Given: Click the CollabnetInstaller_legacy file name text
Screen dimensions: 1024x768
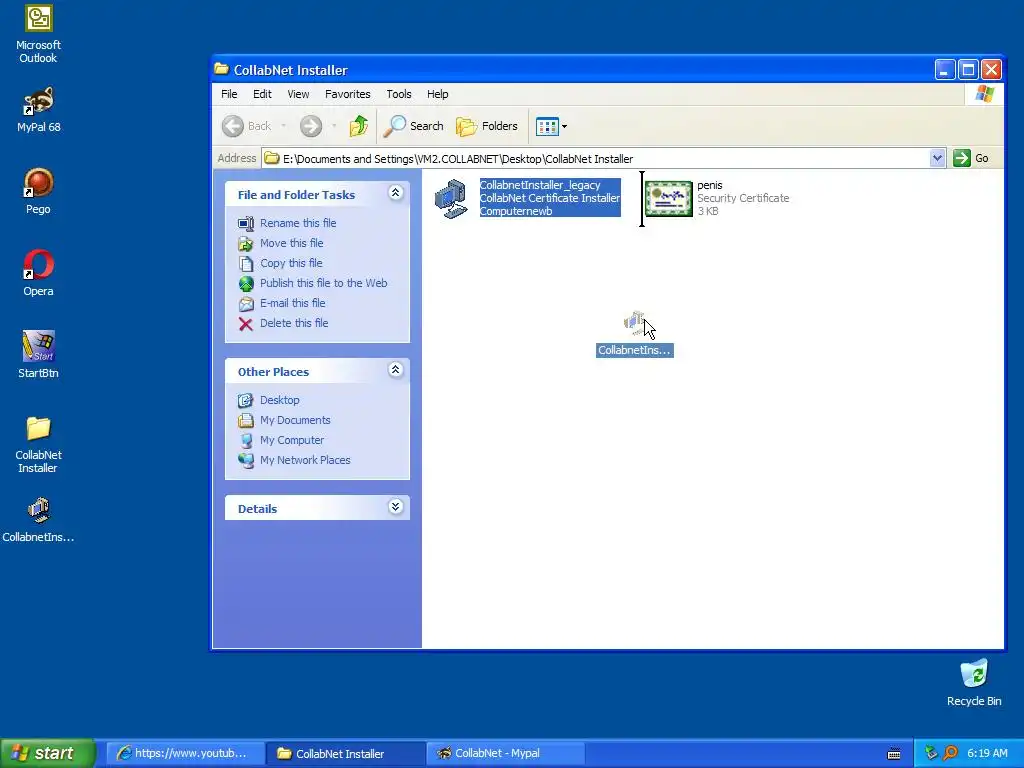Looking at the screenshot, I should coord(539,185).
